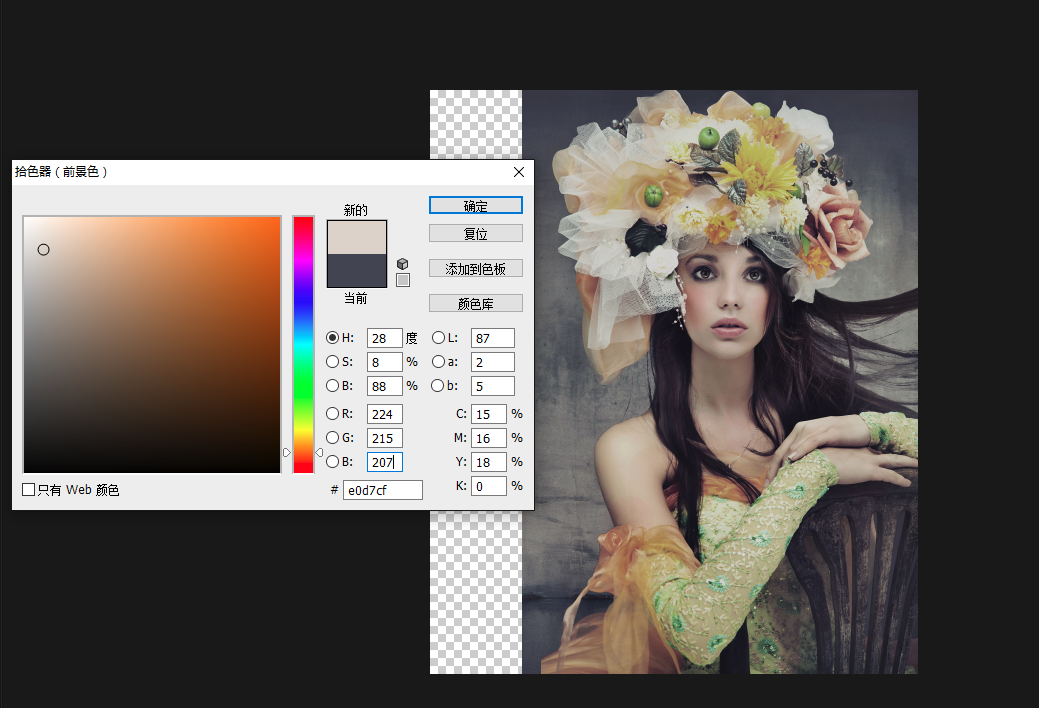Click the K black percentage field
1039x708 pixels.
point(488,486)
